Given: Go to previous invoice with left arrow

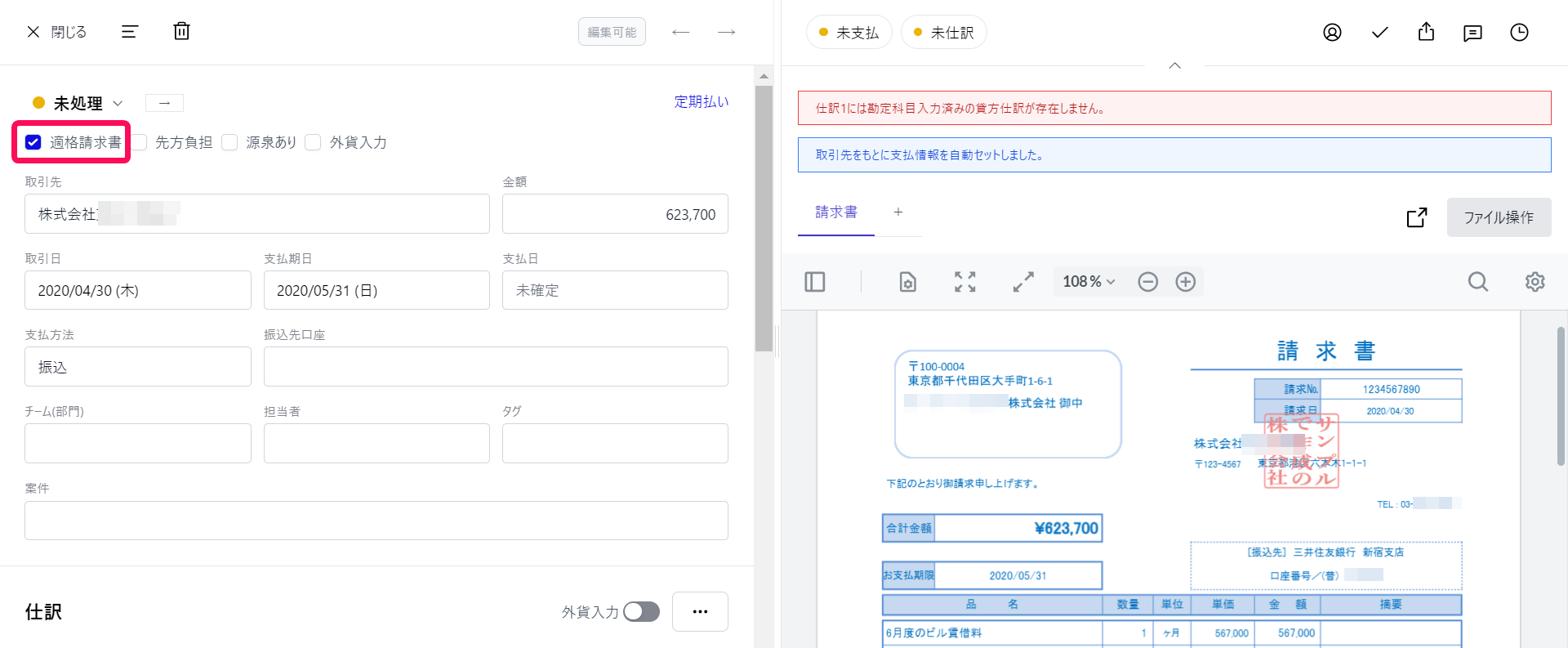Looking at the screenshot, I should point(680,32).
